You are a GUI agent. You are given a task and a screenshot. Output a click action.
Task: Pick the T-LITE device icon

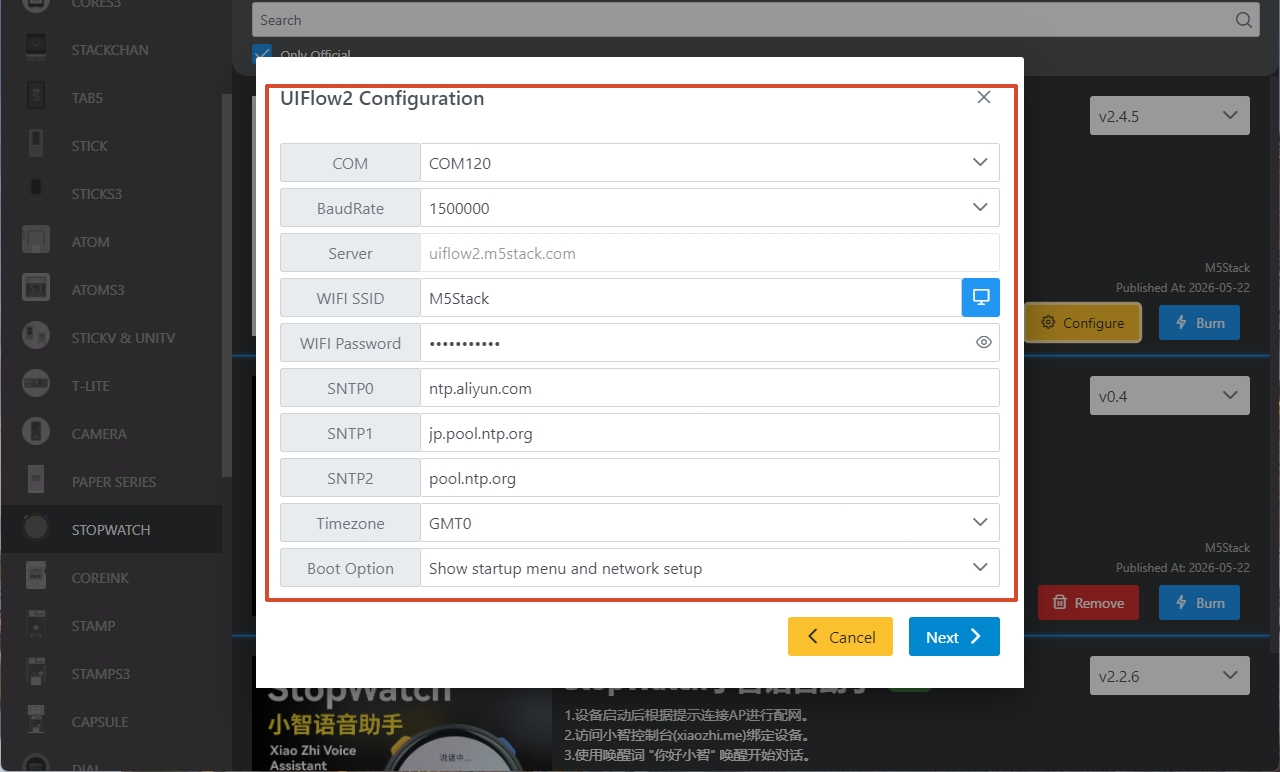[x=36, y=386]
